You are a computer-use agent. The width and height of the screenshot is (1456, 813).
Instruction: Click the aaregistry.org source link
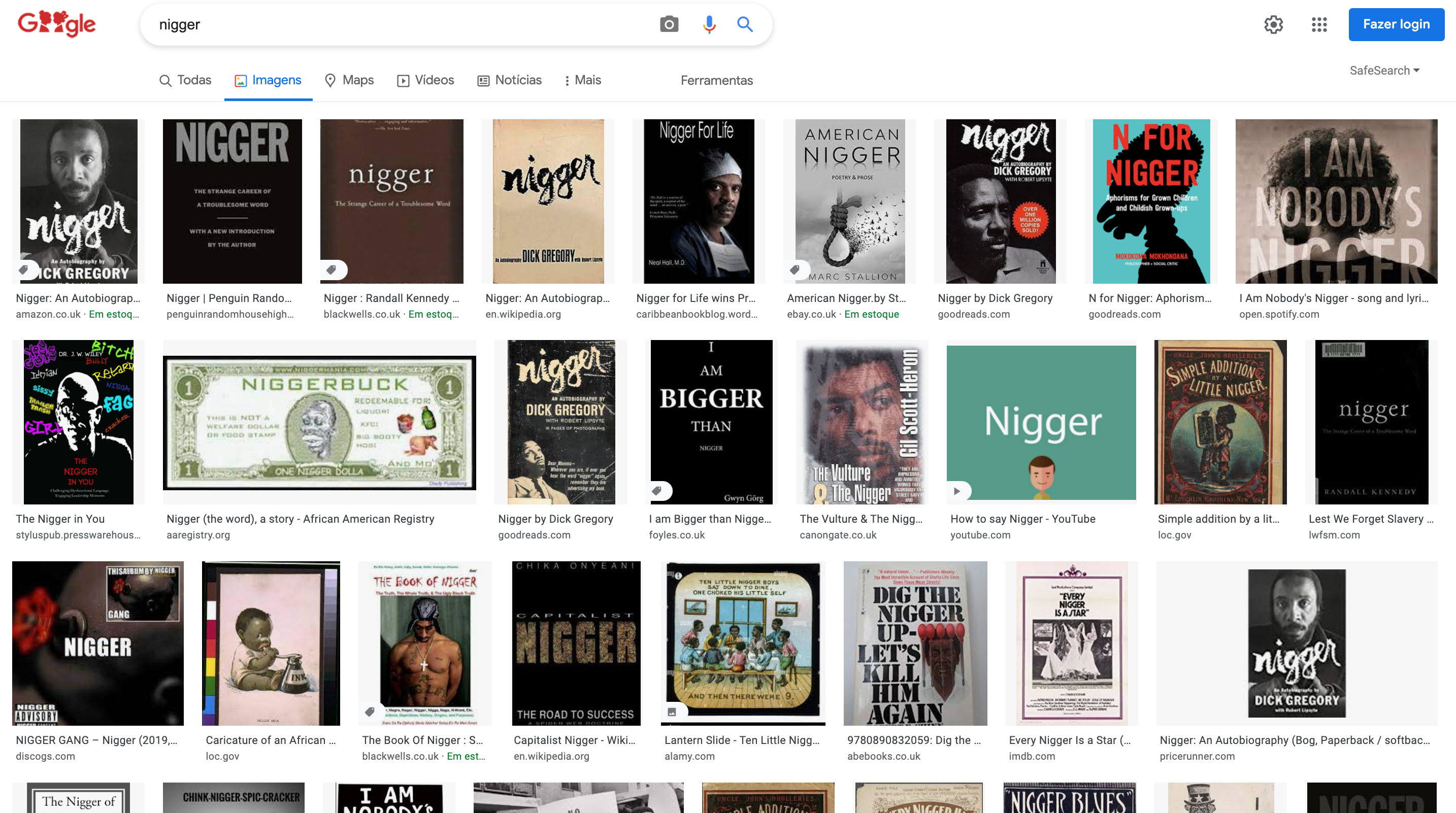coord(198,535)
